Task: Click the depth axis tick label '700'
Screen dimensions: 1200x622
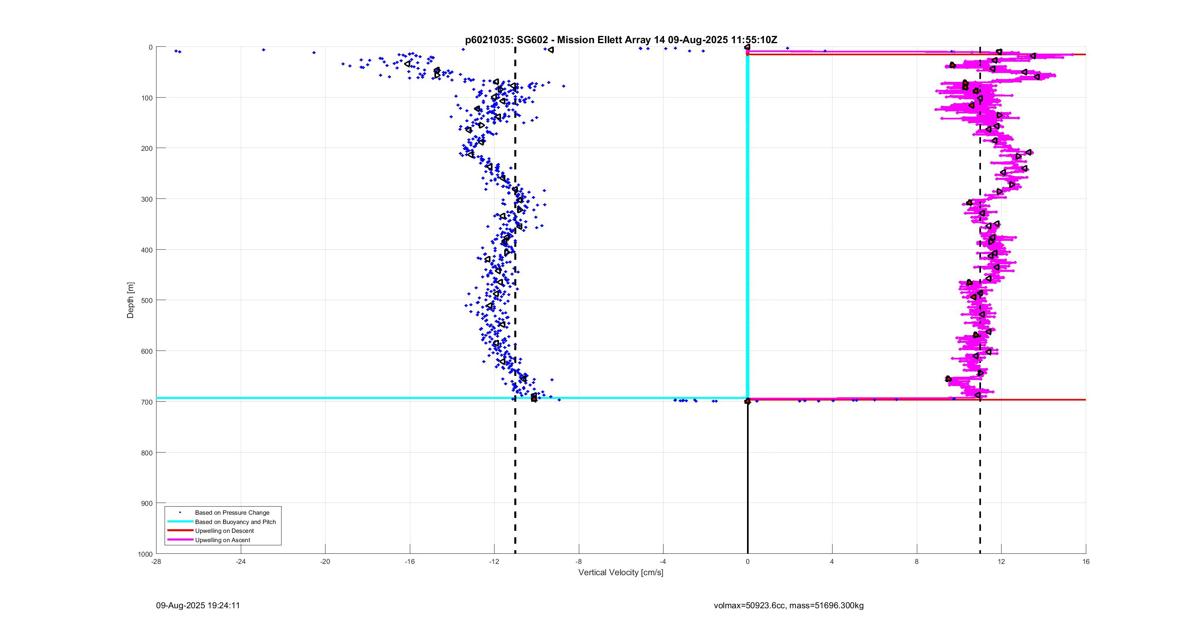Action: [x=146, y=402]
